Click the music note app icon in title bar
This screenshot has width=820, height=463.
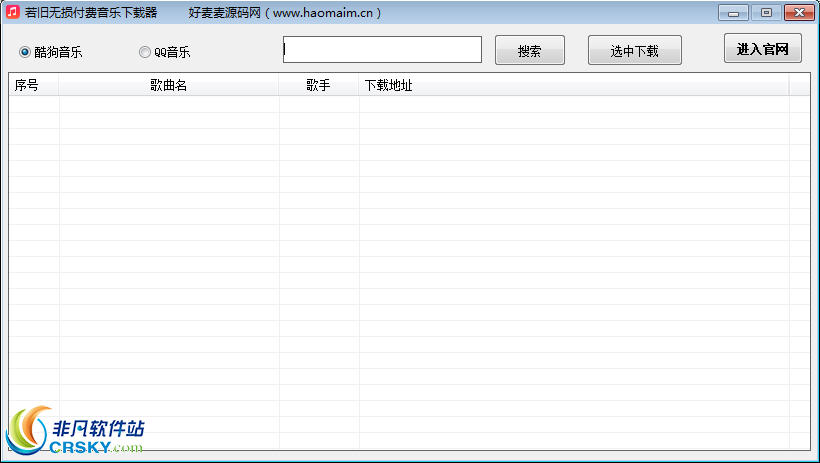pyautogui.click(x=13, y=12)
